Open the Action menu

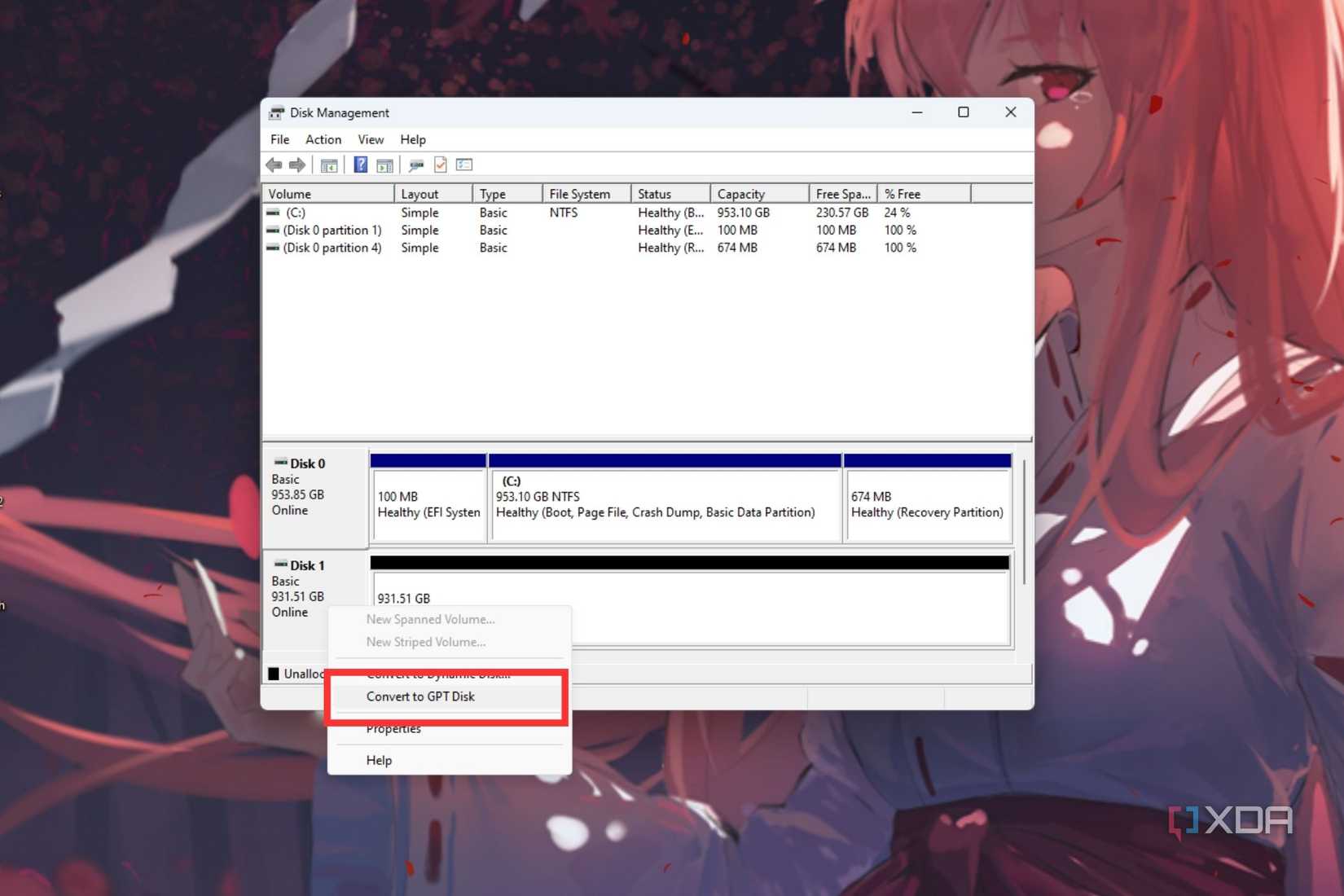click(x=323, y=139)
